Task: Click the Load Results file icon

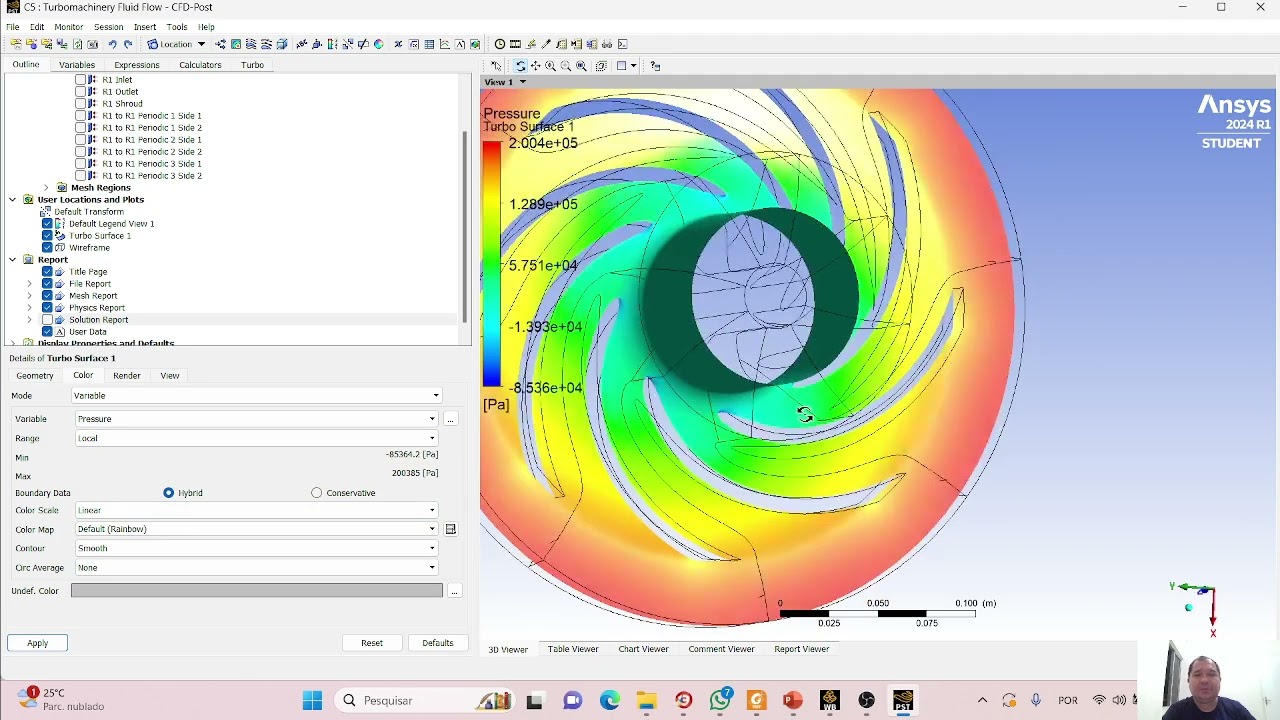Action: tap(16, 44)
